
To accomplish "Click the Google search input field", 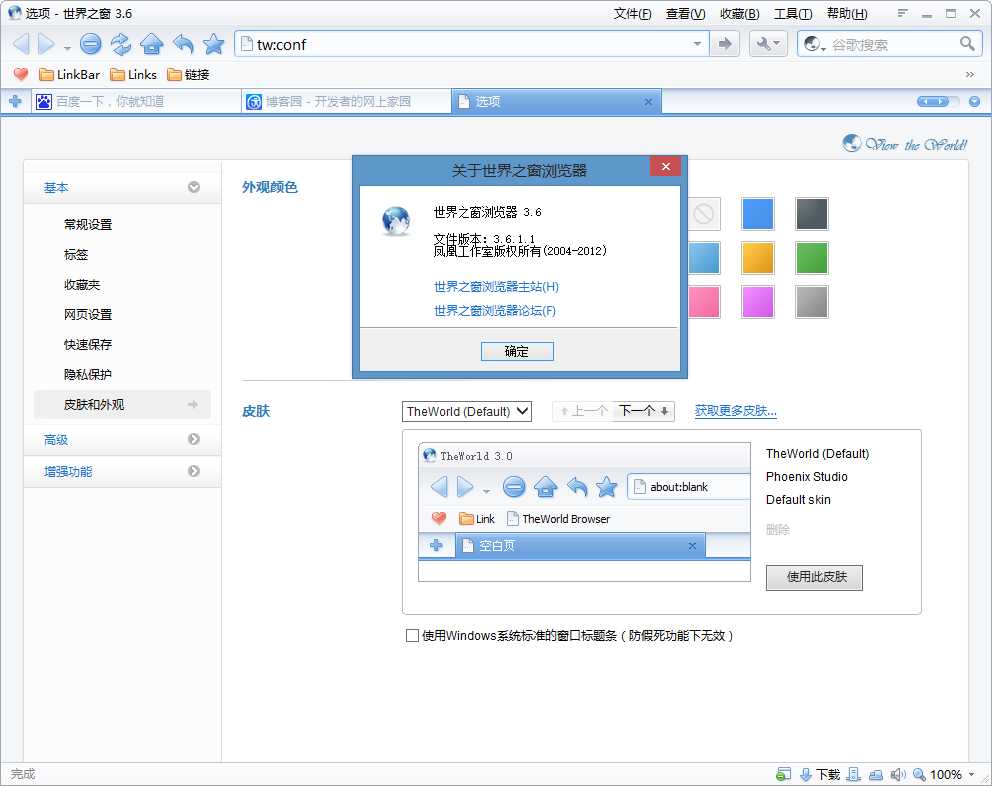I will [x=892, y=44].
